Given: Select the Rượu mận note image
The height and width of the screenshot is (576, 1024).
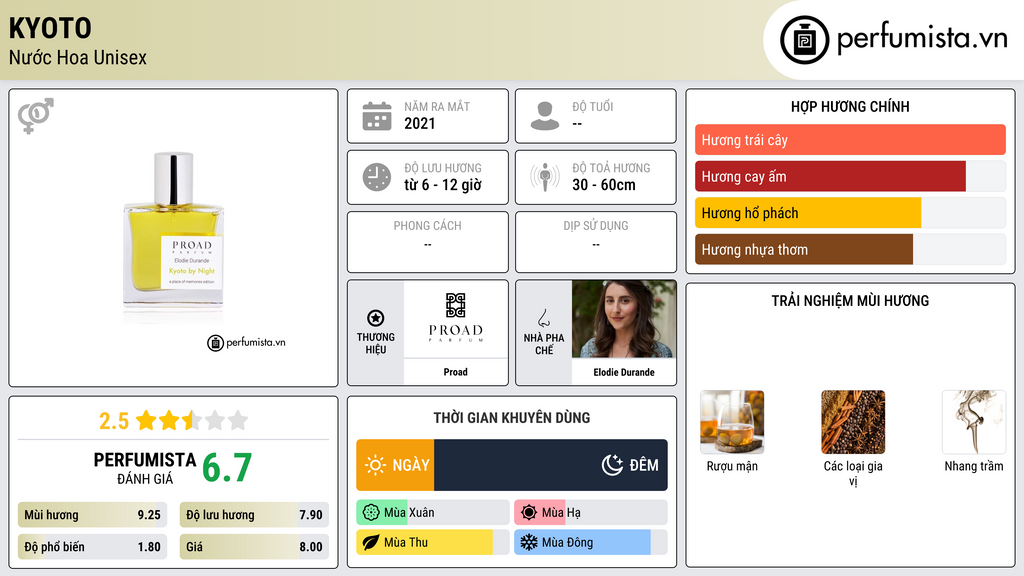Looking at the screenshot, I should (732, 423).
